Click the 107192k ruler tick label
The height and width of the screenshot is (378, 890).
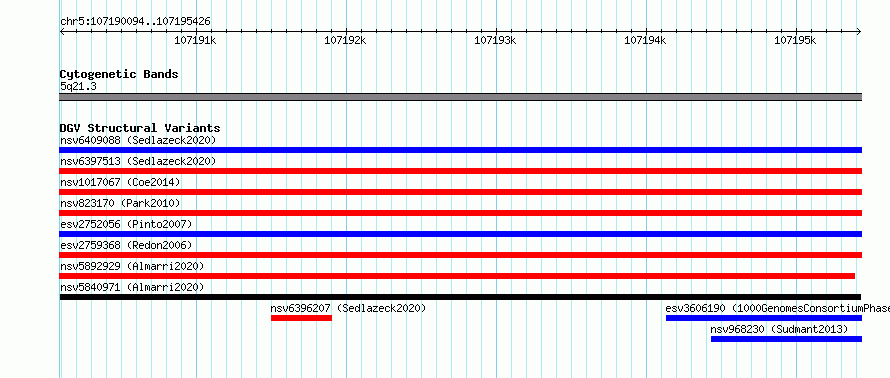(345, 40)
